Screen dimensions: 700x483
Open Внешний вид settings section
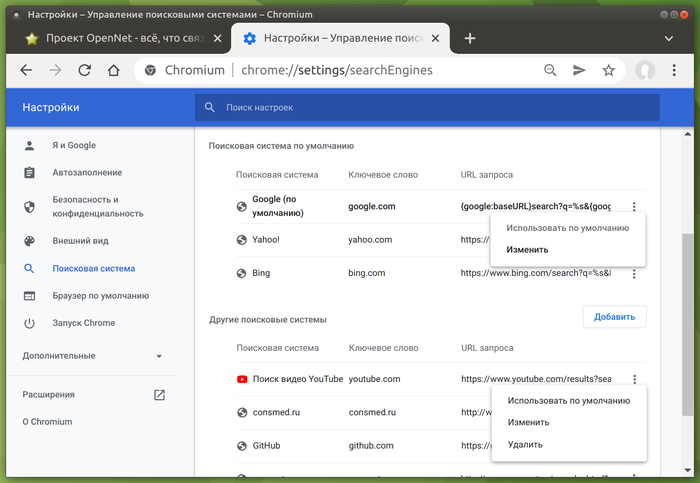tap(80, 241)
